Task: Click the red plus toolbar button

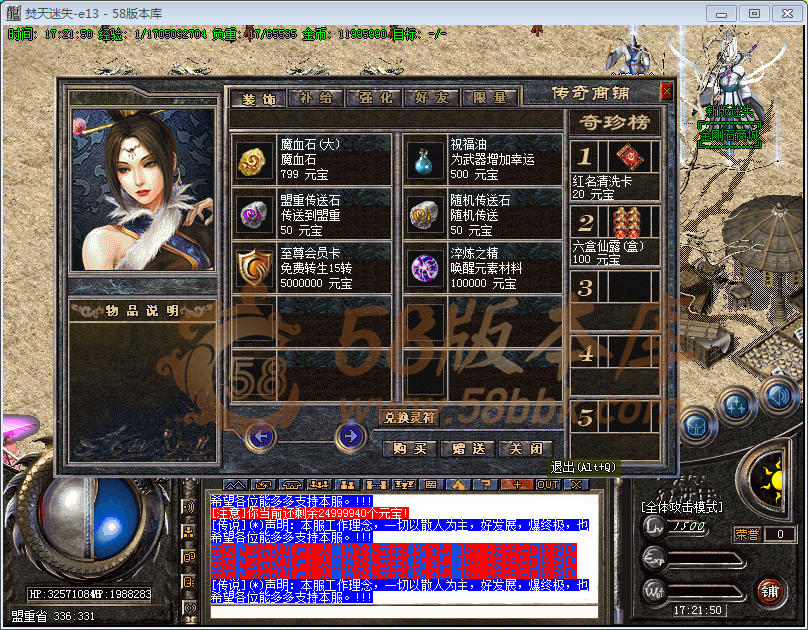Action: click(517, 485)
